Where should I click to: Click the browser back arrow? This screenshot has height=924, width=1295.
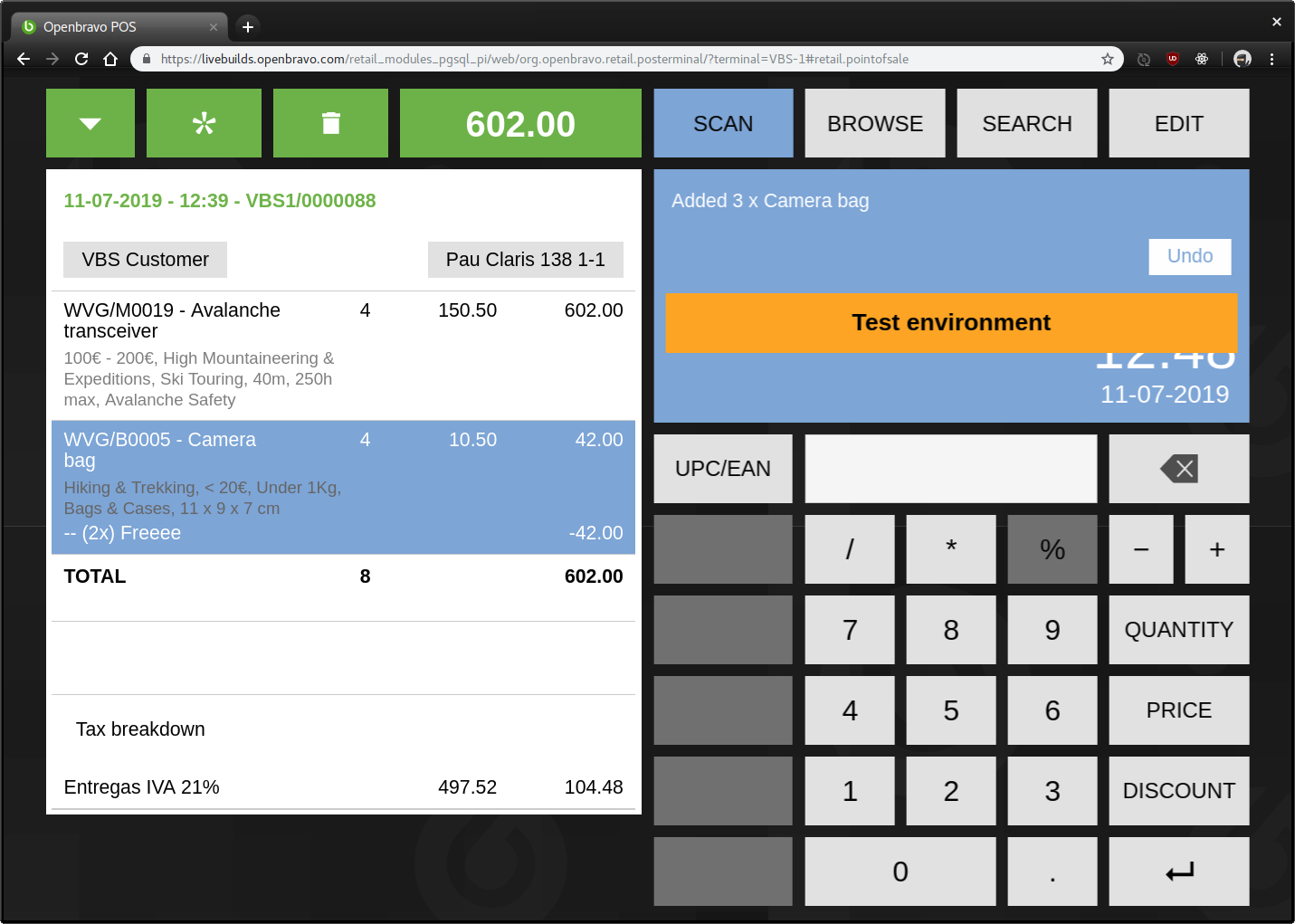pos(24,59)
